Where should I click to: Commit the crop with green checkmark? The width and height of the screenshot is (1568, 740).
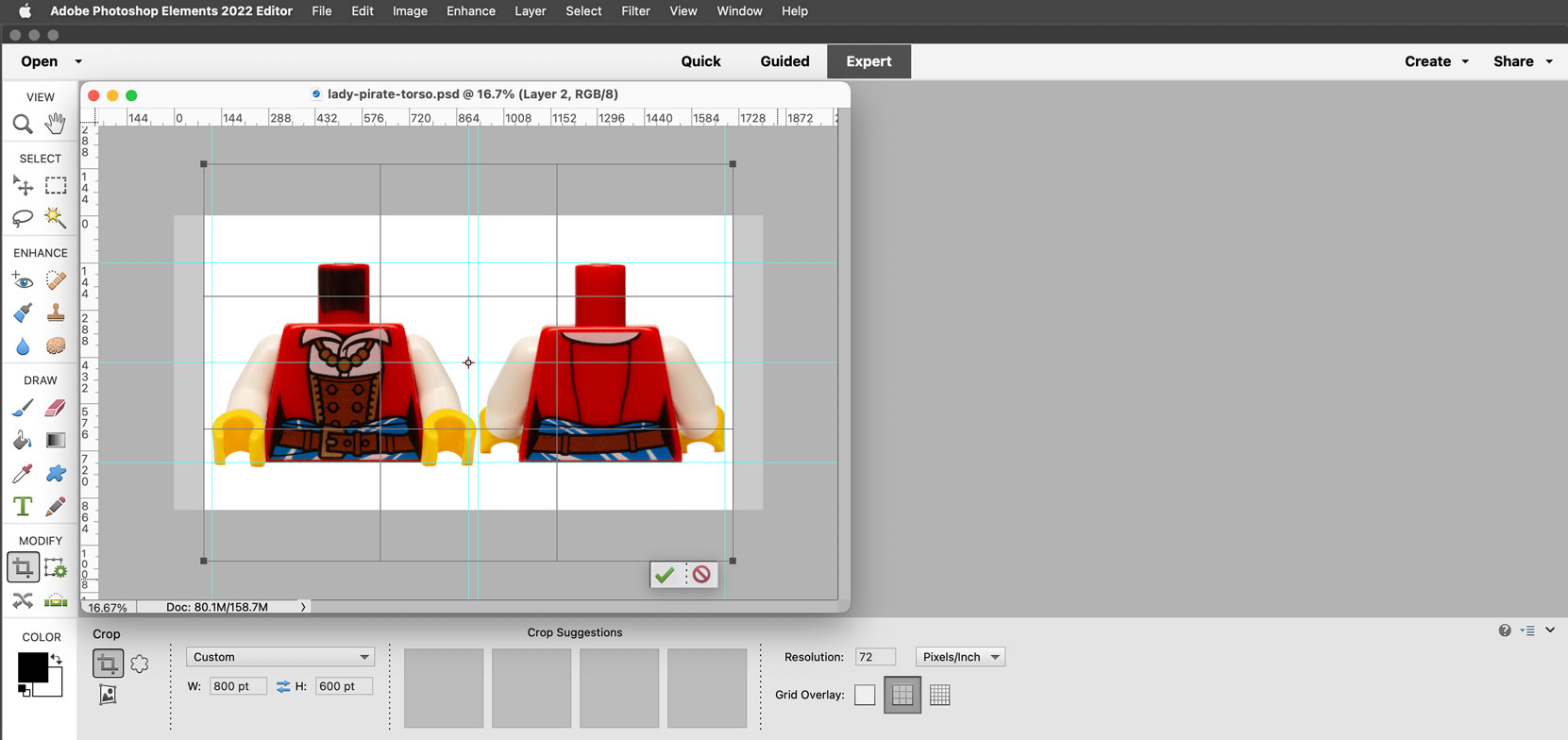click(x=665, y=575)
